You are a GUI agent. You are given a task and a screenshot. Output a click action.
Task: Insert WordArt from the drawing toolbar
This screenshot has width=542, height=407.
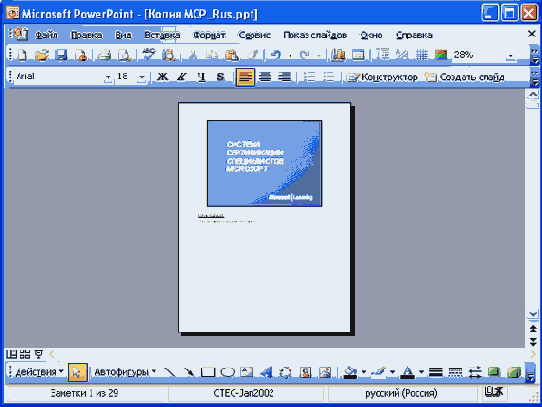(x=266, y=372)
